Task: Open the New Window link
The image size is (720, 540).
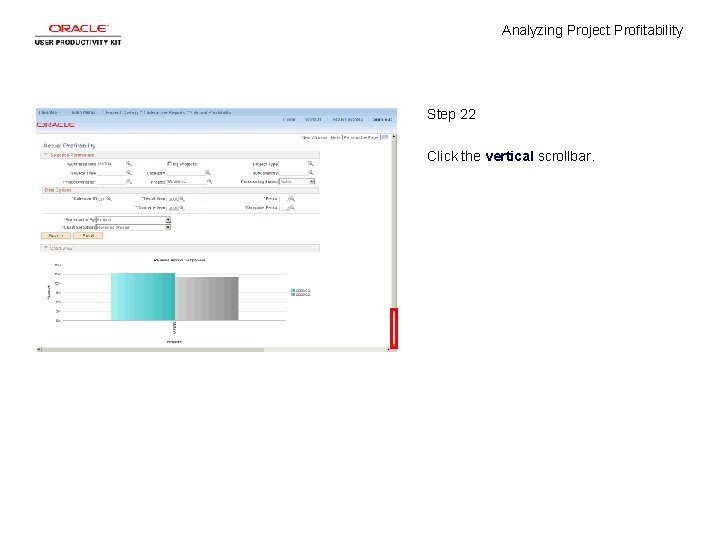Action: click(314, 137)
